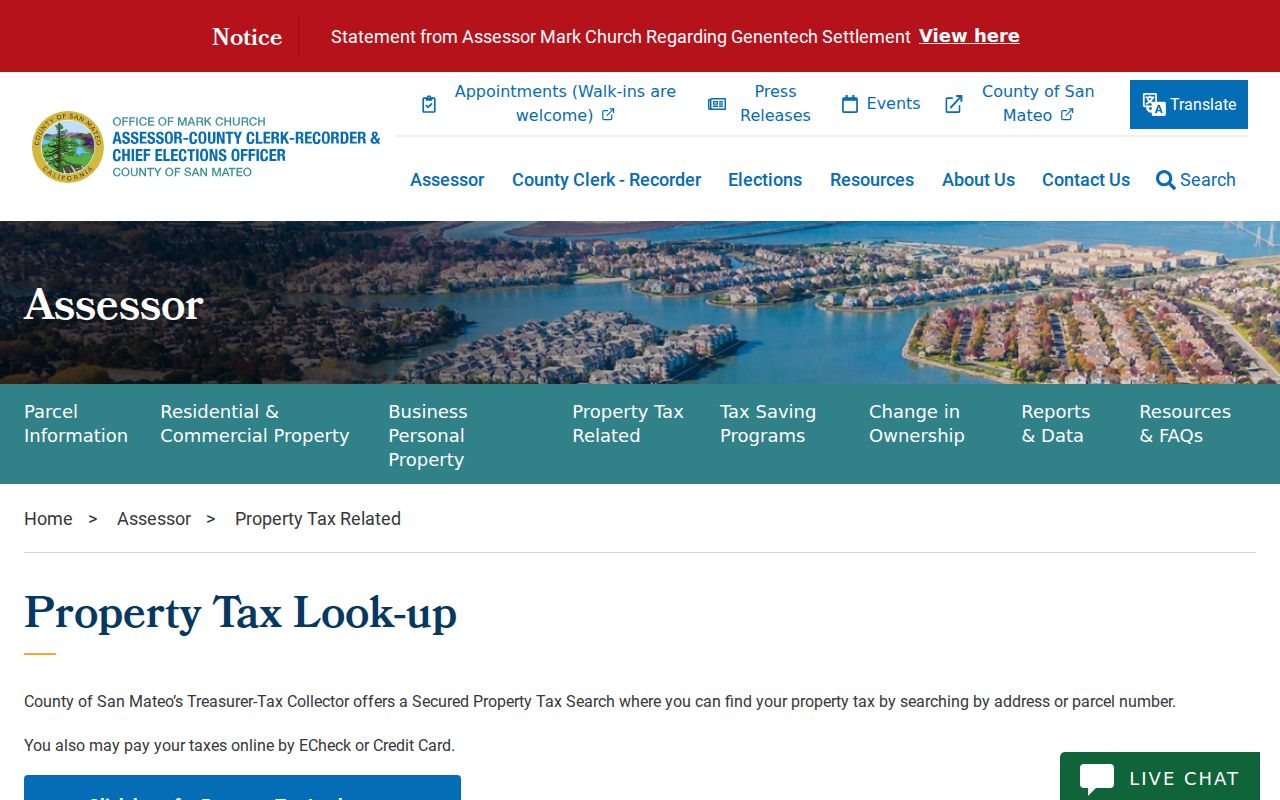Viewport: 1280px width, 800px height.
Task: Click the Translate button
Action: [1189, 105]
